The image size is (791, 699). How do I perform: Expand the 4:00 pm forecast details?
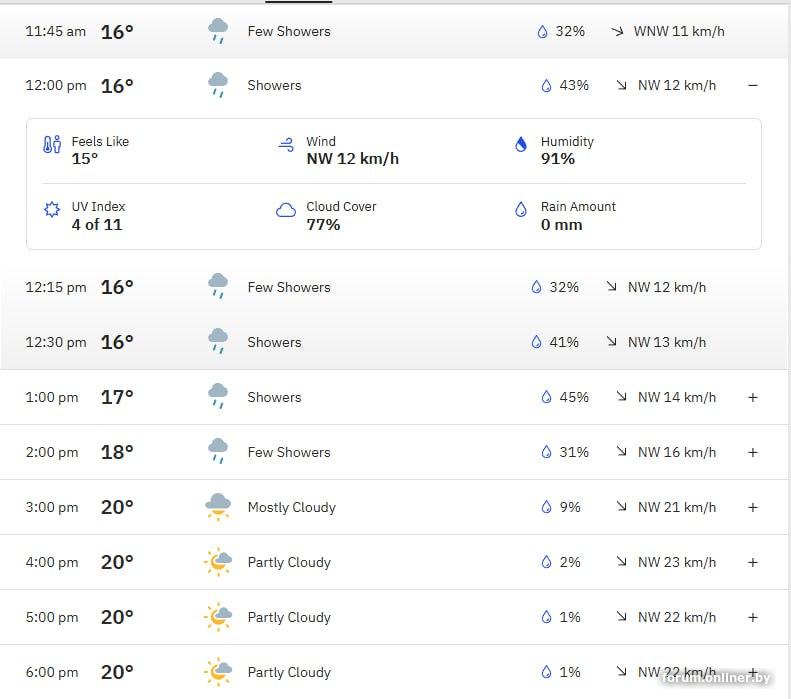753,562
